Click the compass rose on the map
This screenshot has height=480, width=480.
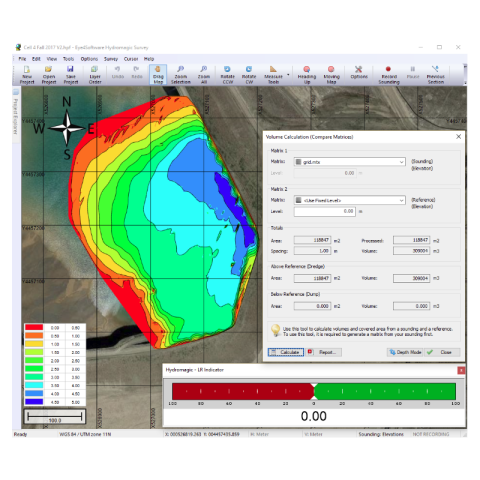(x=67, y=128)
